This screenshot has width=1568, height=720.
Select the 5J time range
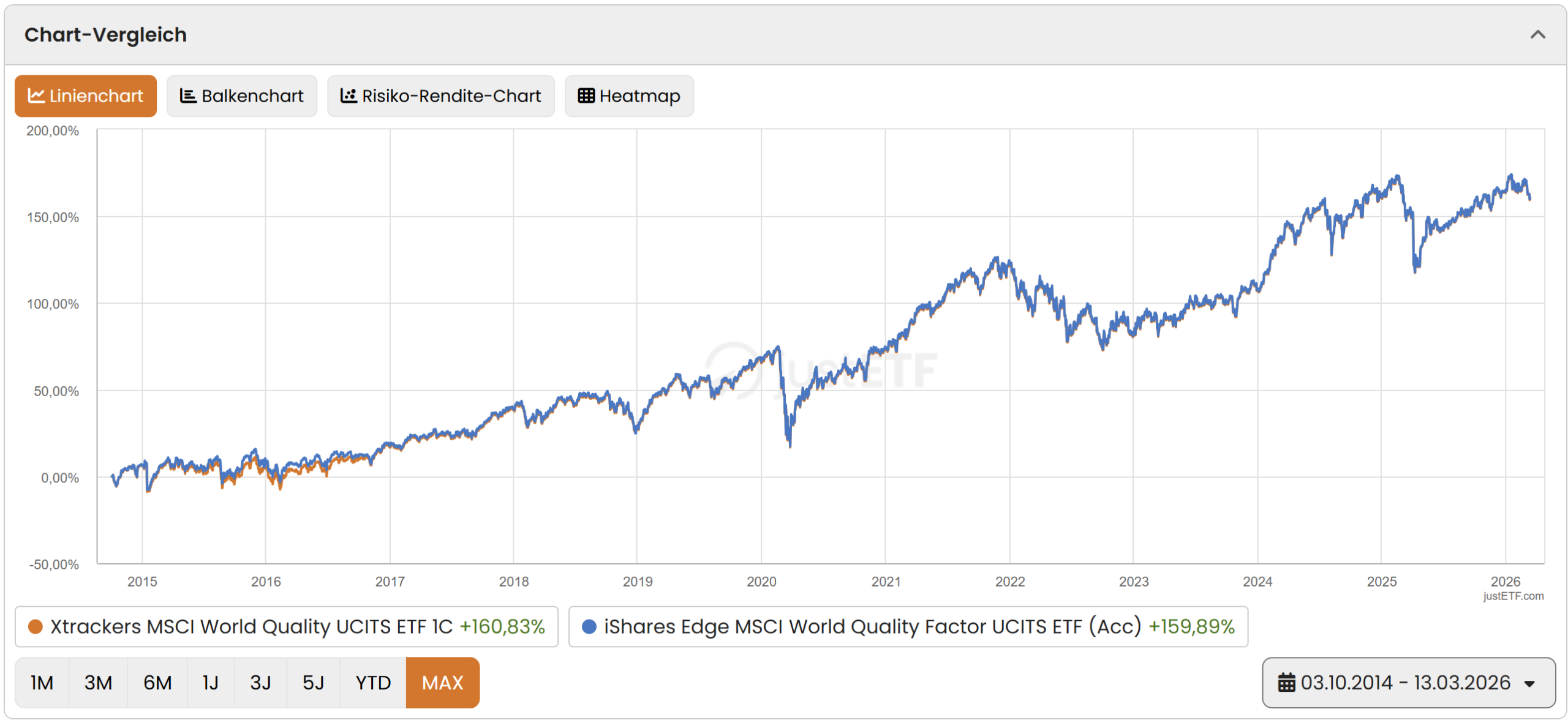pos(313,683)
